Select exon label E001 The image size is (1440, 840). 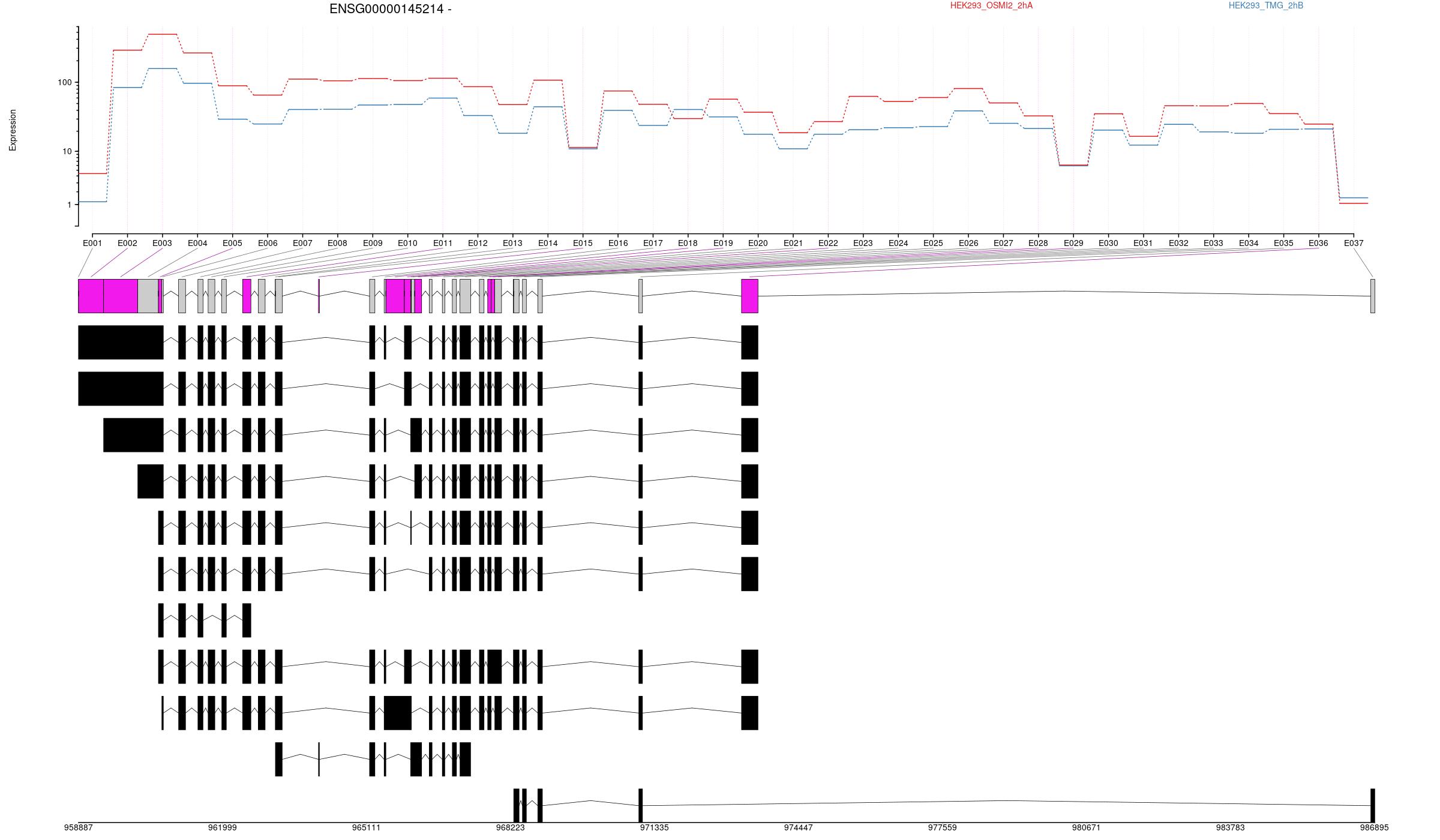(92, 244)
